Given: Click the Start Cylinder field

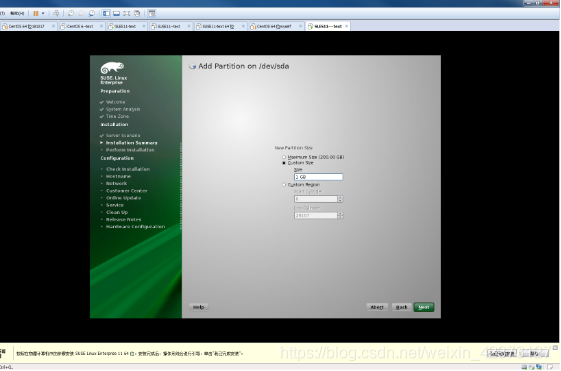Looking at the screenshot, I should coord(316,199).
